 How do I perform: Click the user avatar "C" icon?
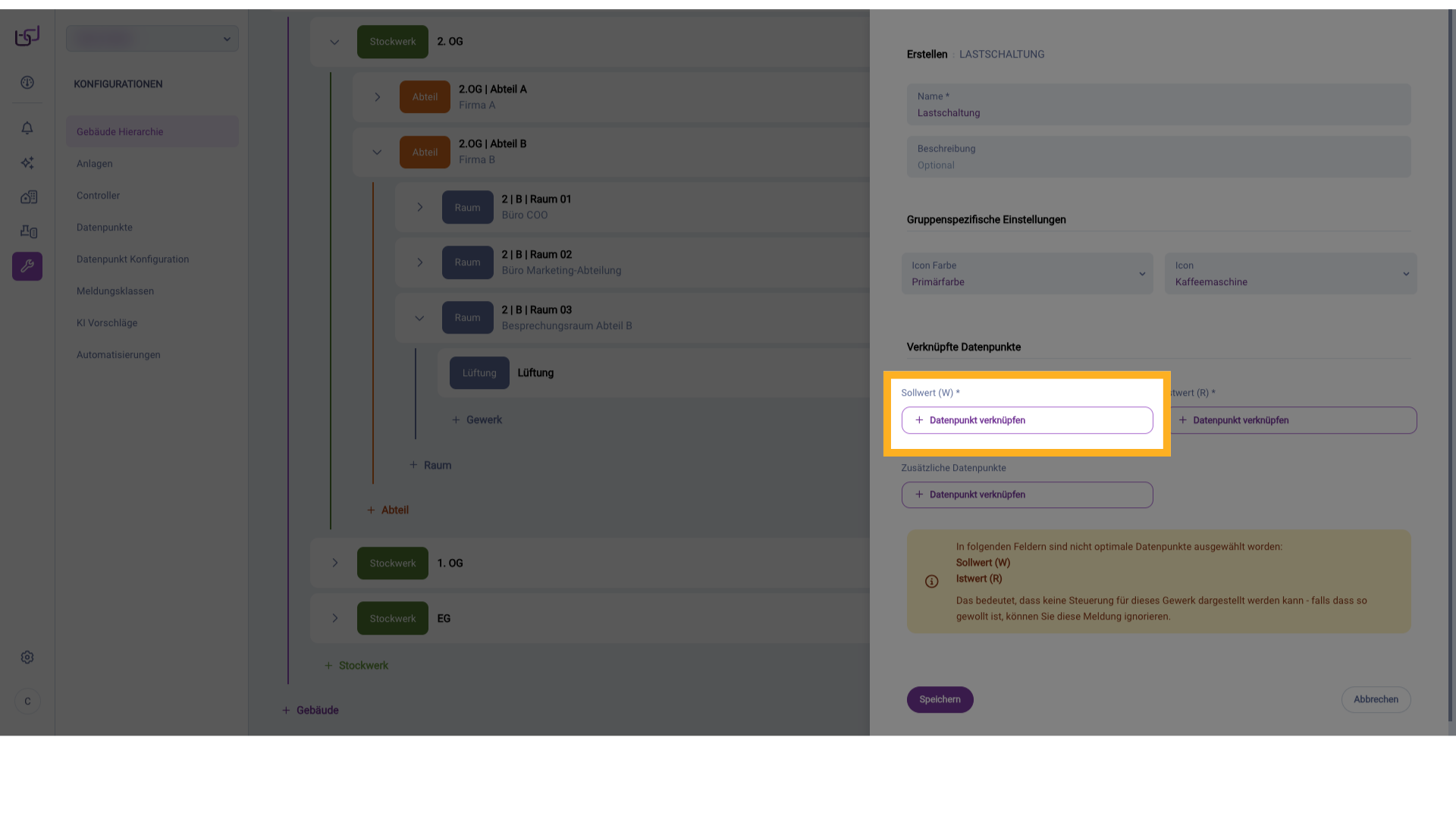tap(27, 701)
